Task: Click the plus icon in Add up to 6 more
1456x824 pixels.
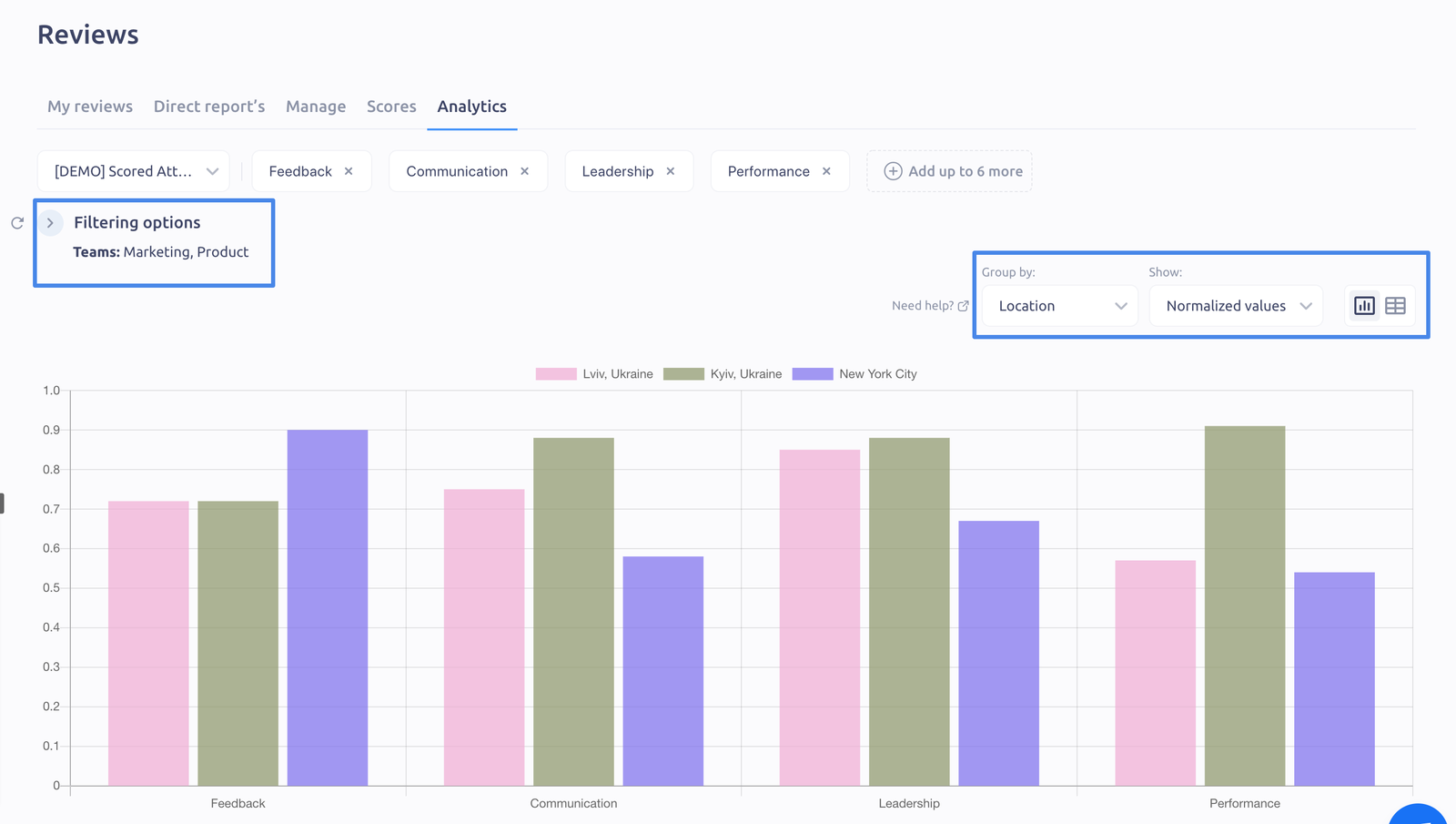Action: pos(894,171)
